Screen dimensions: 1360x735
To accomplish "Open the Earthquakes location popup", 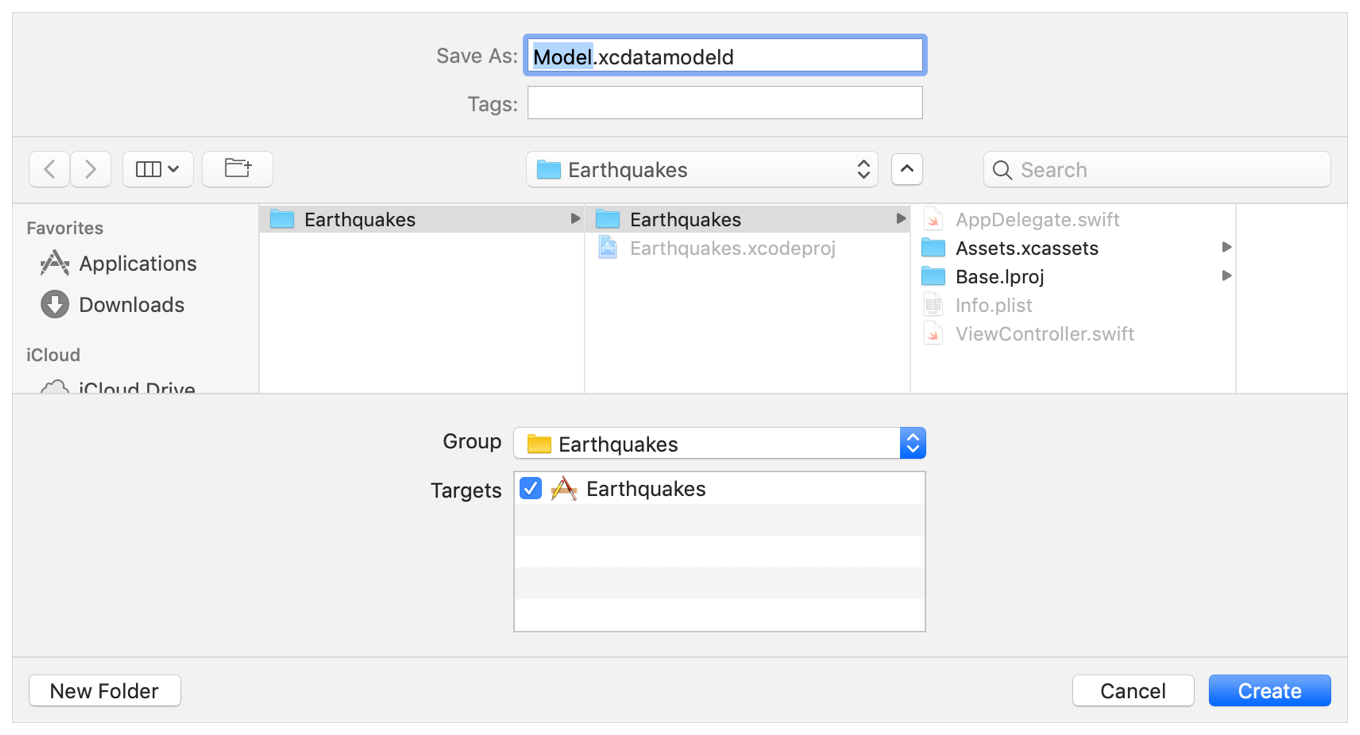I will click(x=701, y=170).
